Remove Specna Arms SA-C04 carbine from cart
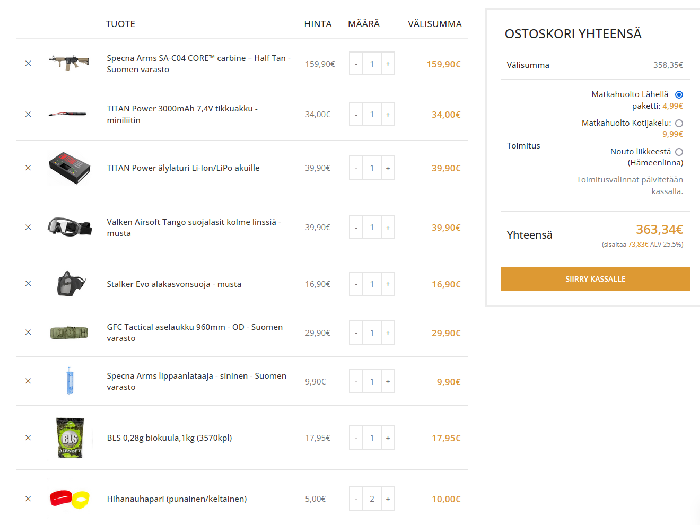700x525 pixels. click(28, 64)
